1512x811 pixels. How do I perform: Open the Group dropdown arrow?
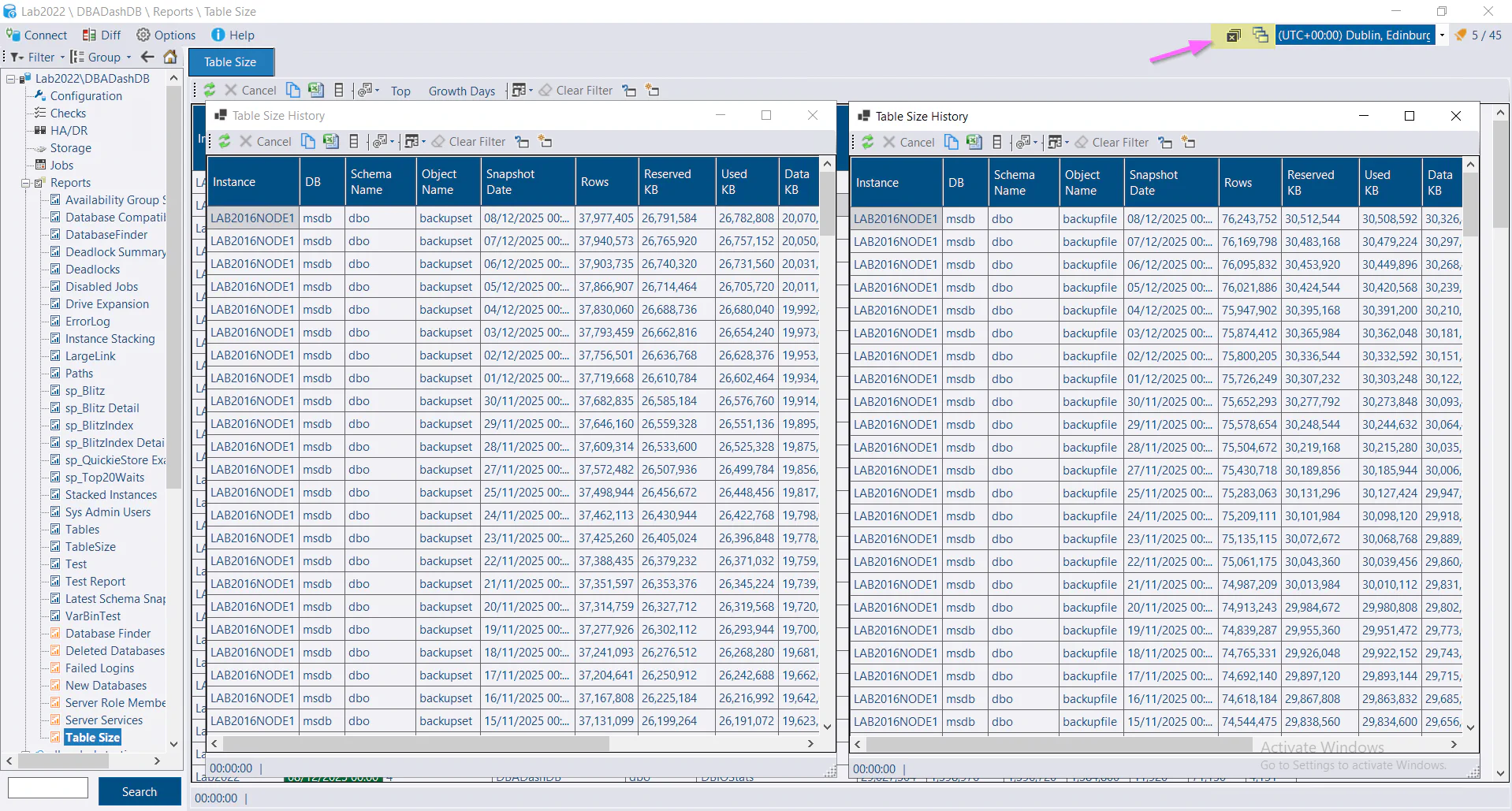pyautogui.click(x=128, y=57)
